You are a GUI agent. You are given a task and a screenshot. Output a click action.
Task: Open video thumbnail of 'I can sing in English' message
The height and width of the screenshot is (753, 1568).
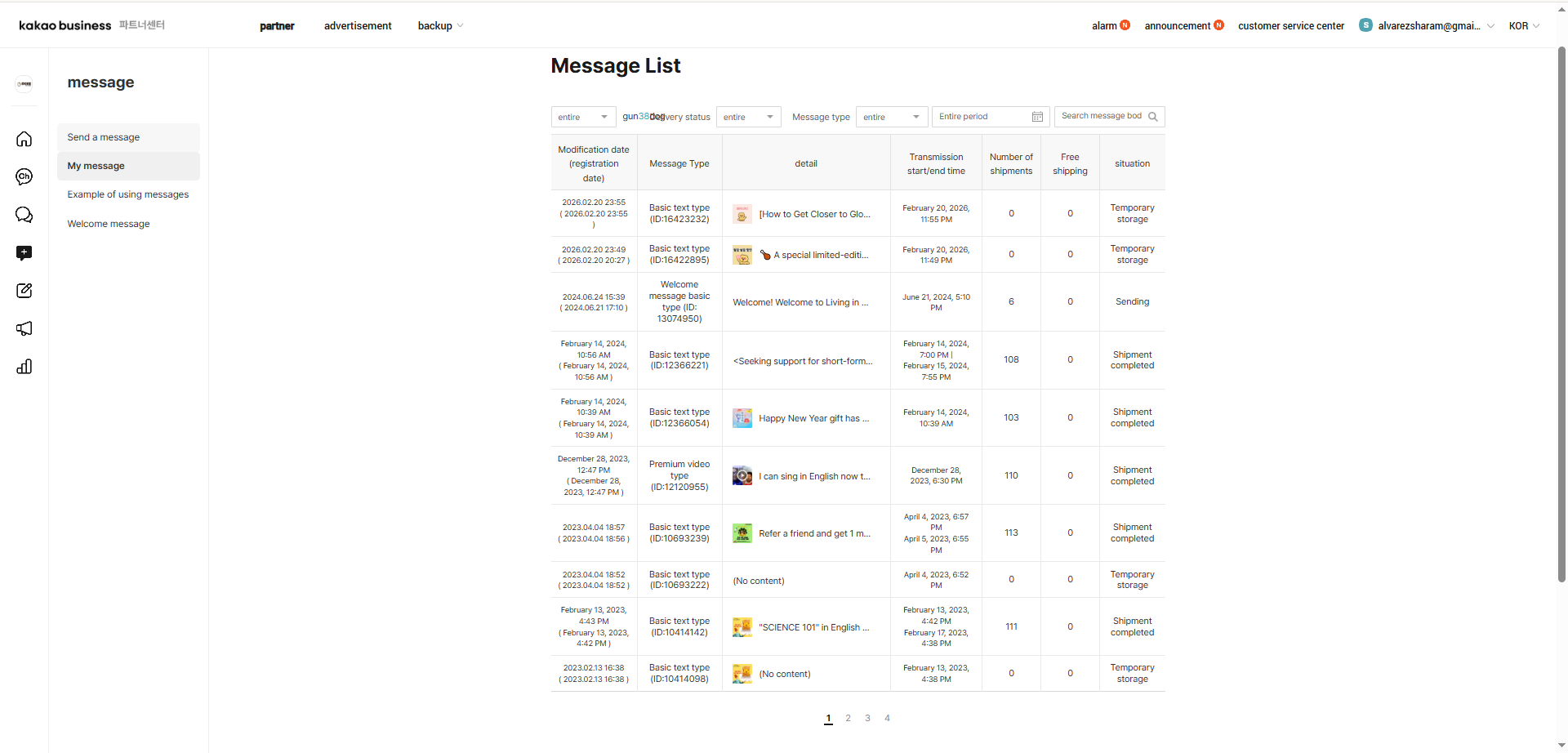coord(742,475)
